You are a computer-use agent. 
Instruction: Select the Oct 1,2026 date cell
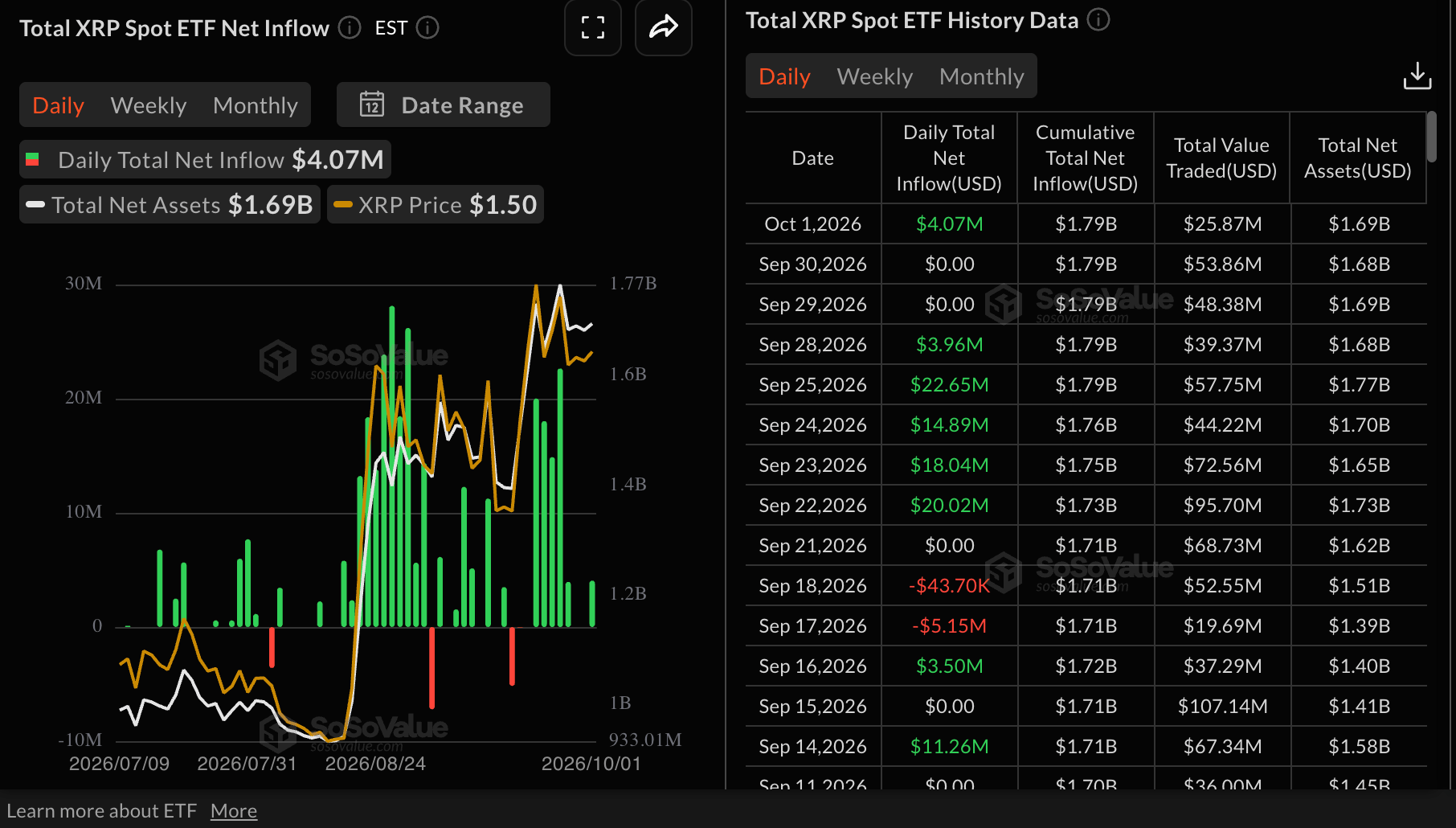(812, 223)
